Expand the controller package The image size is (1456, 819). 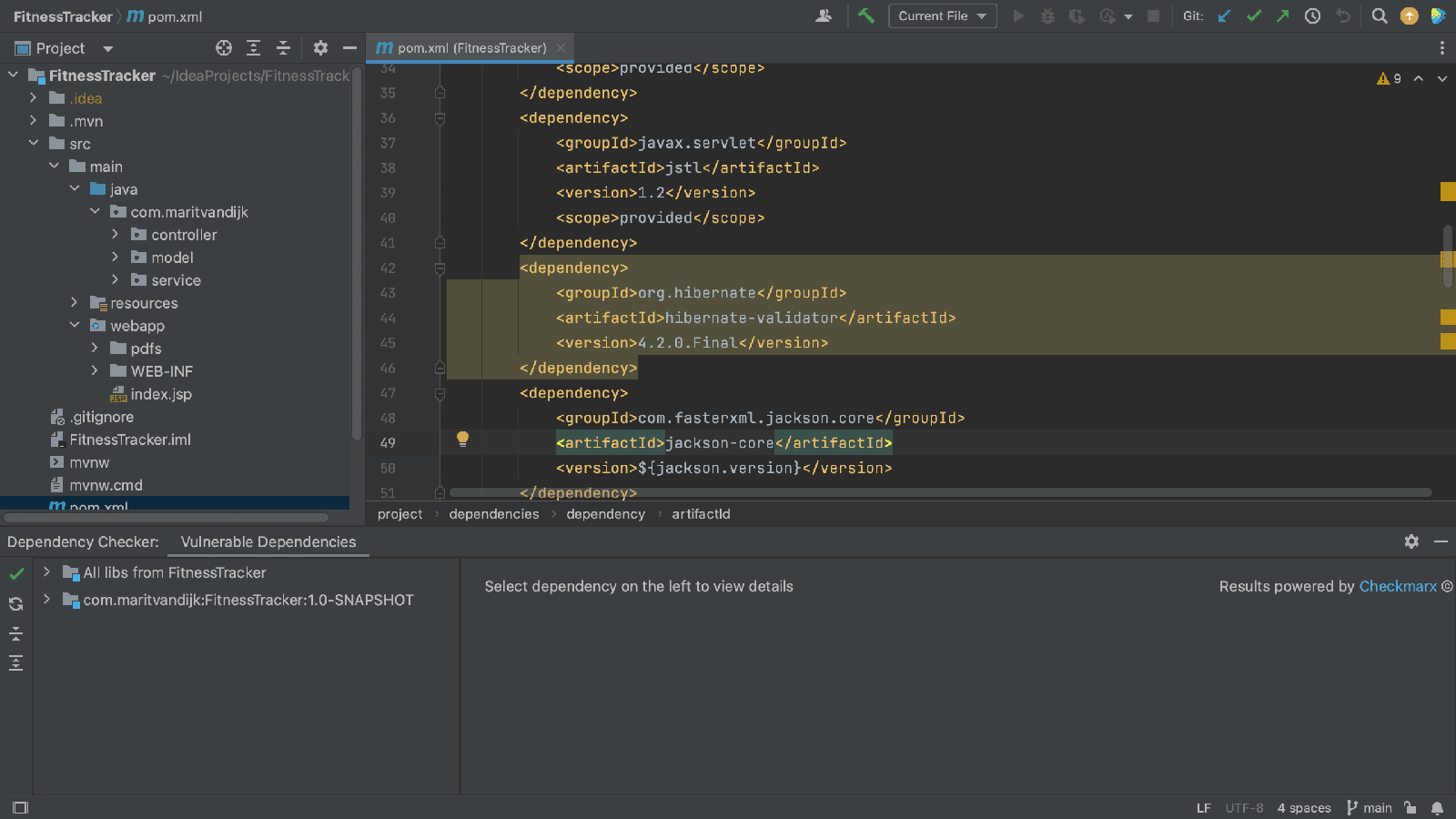pyautogui.click(x=116, y=234)
